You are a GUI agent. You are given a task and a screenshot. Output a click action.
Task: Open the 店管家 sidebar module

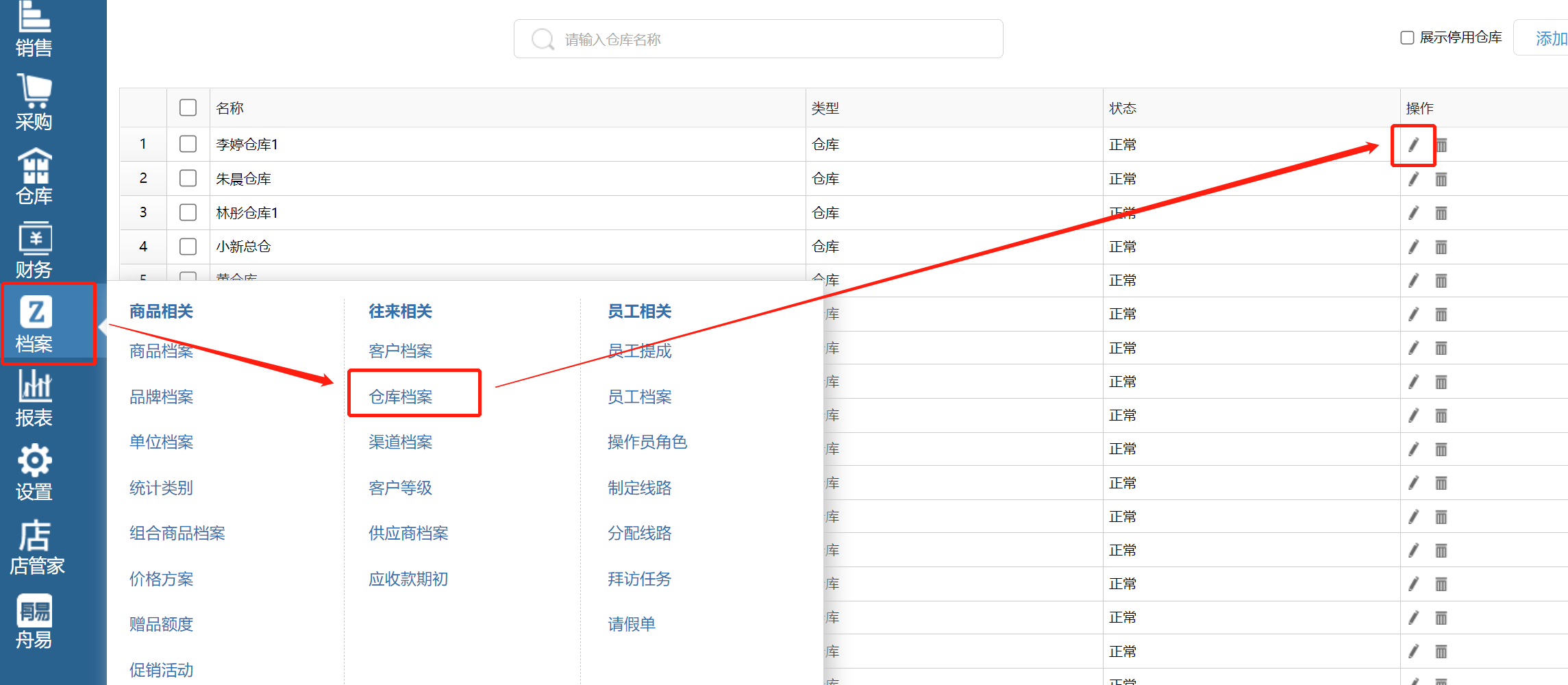click(37, 547)
